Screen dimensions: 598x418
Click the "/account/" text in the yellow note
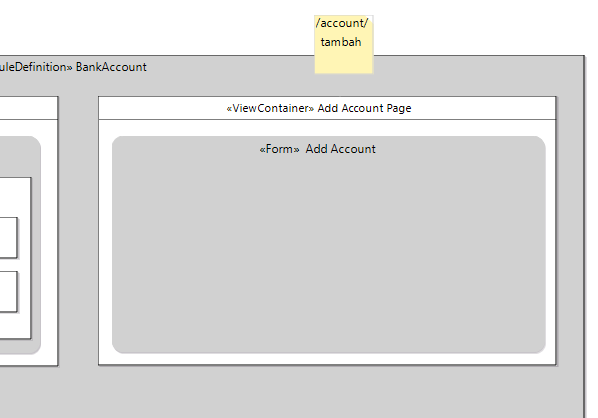click(x=342, y=23)
